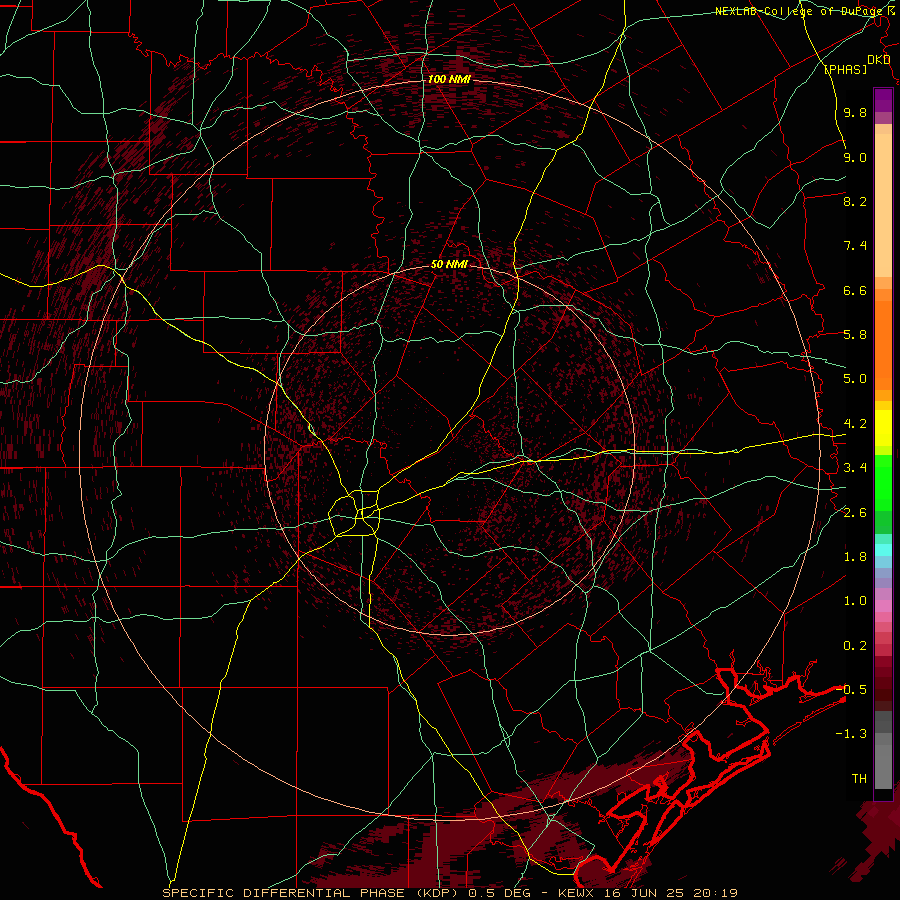Click the '50 NMI' range ring label

(449, 265)
